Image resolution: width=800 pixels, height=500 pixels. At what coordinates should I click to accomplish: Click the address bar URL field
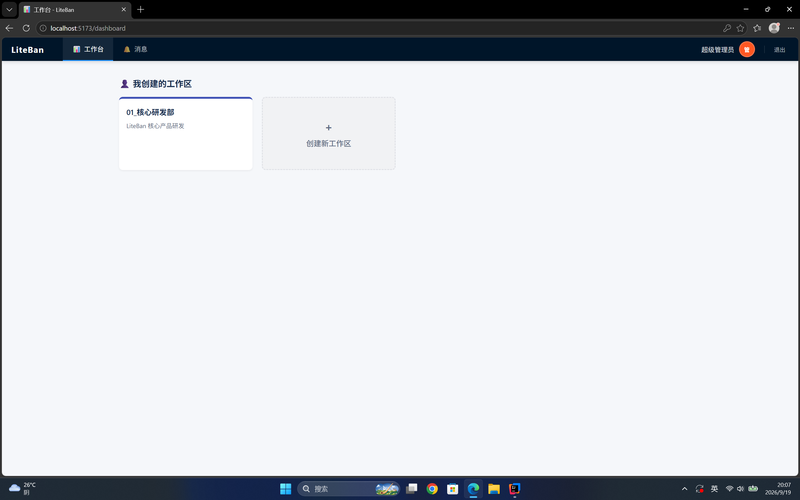pos(378,28)
